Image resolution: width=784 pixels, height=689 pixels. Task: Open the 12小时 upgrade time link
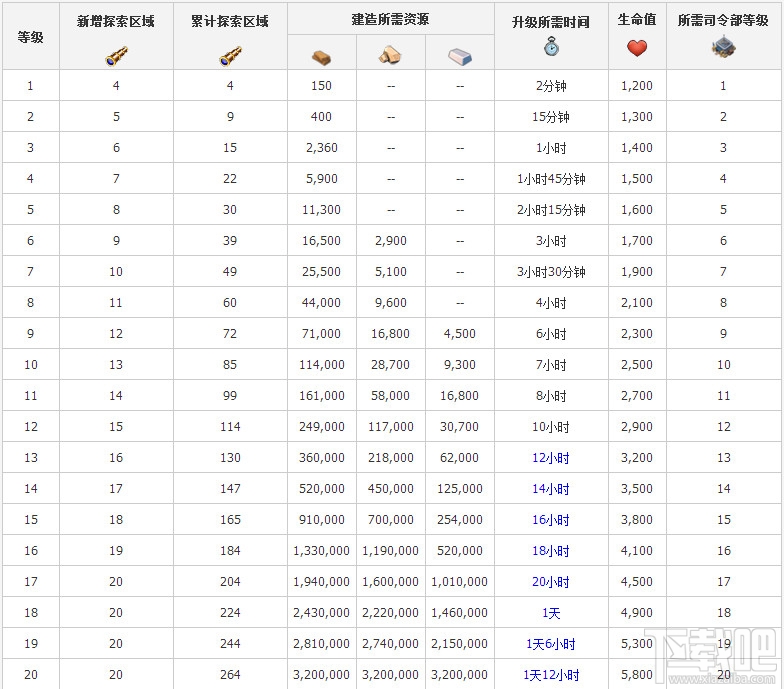(551, 458)
